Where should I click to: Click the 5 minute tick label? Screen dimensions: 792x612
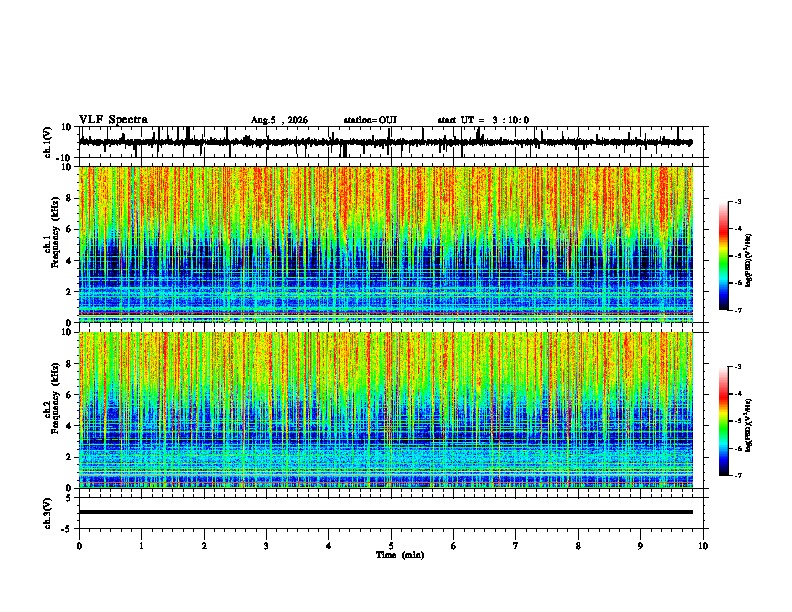pyautogui.click(x=391, y=546)
